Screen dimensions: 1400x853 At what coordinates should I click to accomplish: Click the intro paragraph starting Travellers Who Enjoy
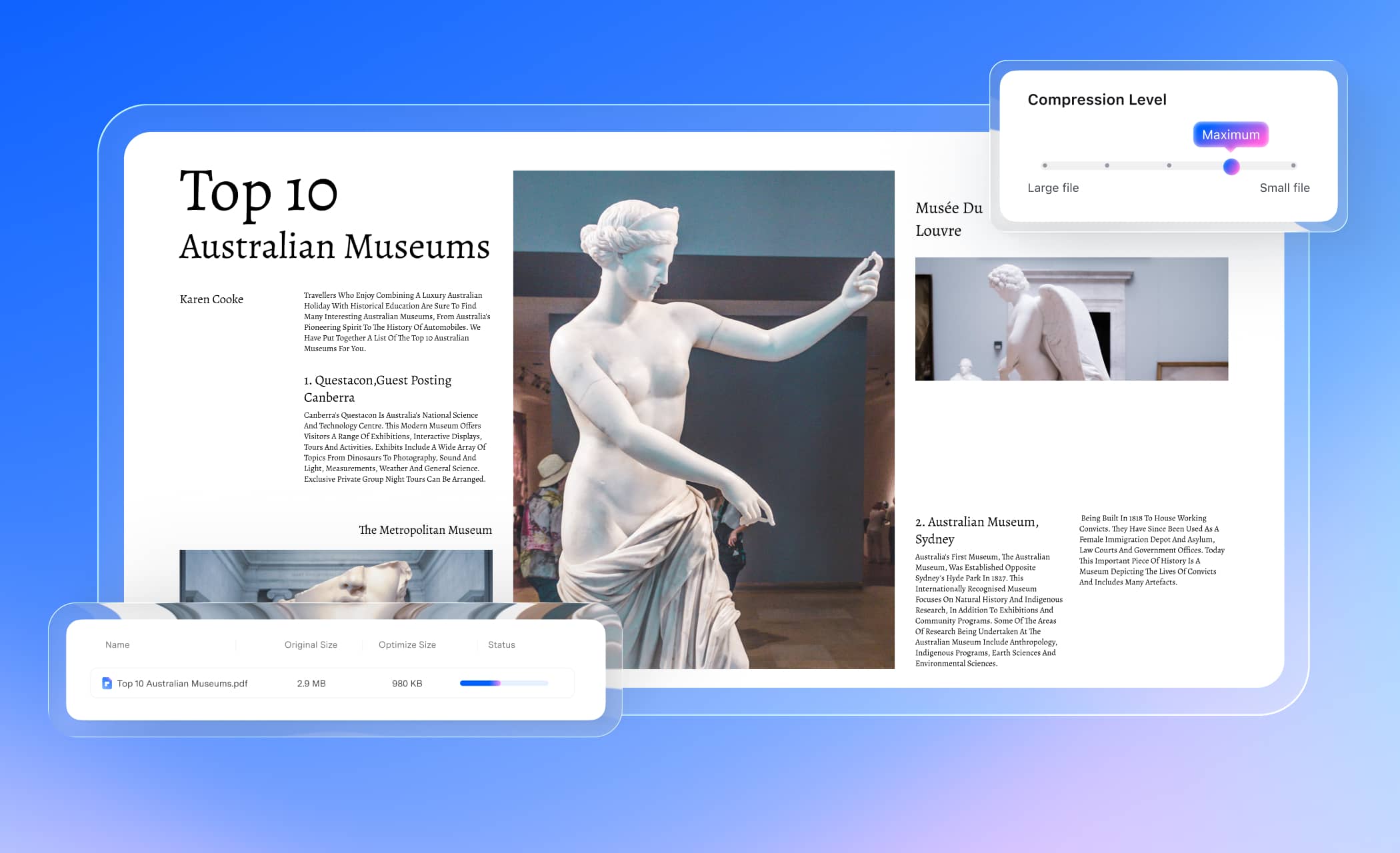[x=397, y=322]
